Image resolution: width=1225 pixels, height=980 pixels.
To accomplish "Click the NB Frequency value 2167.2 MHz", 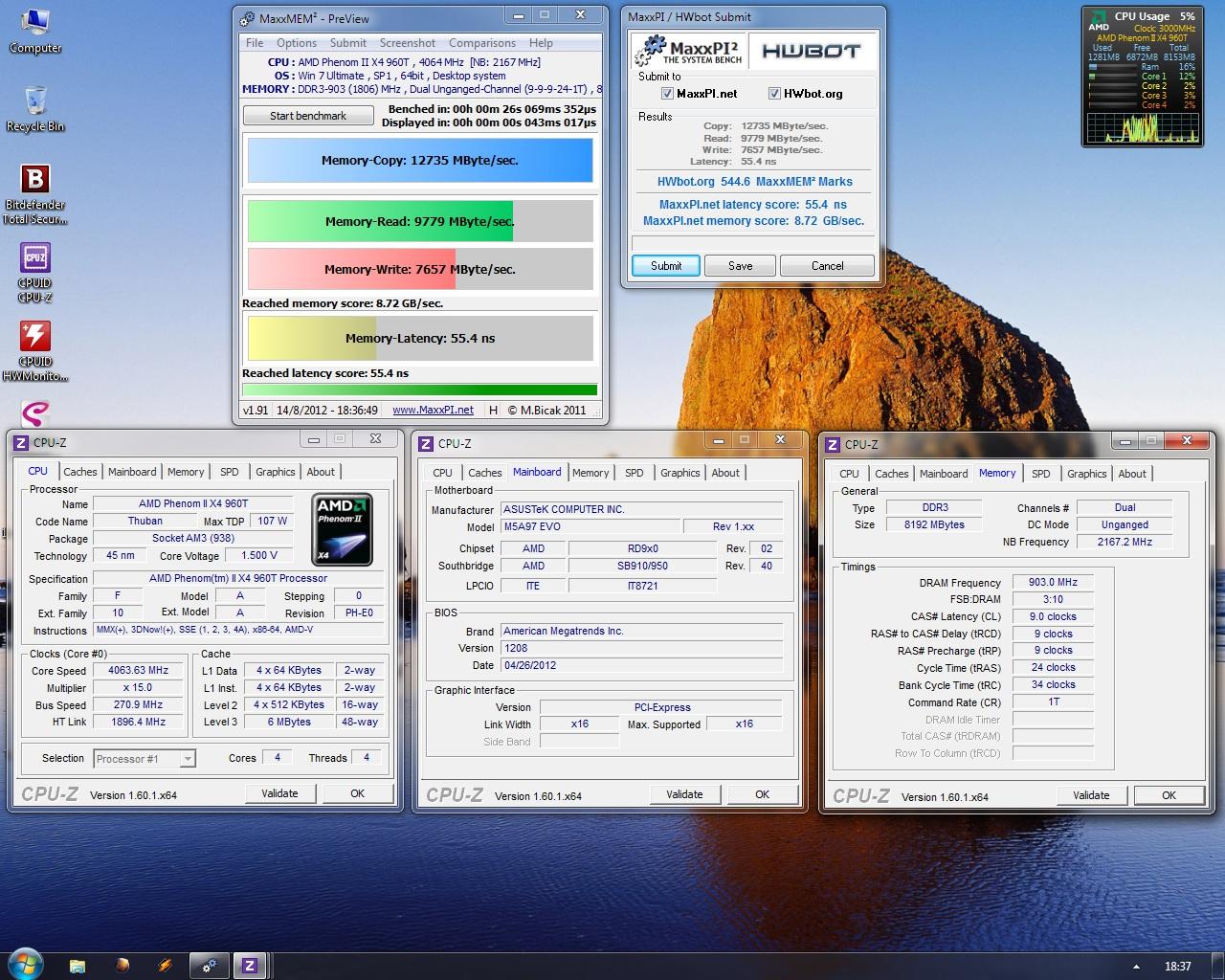I will click(x=1125, y=542).
